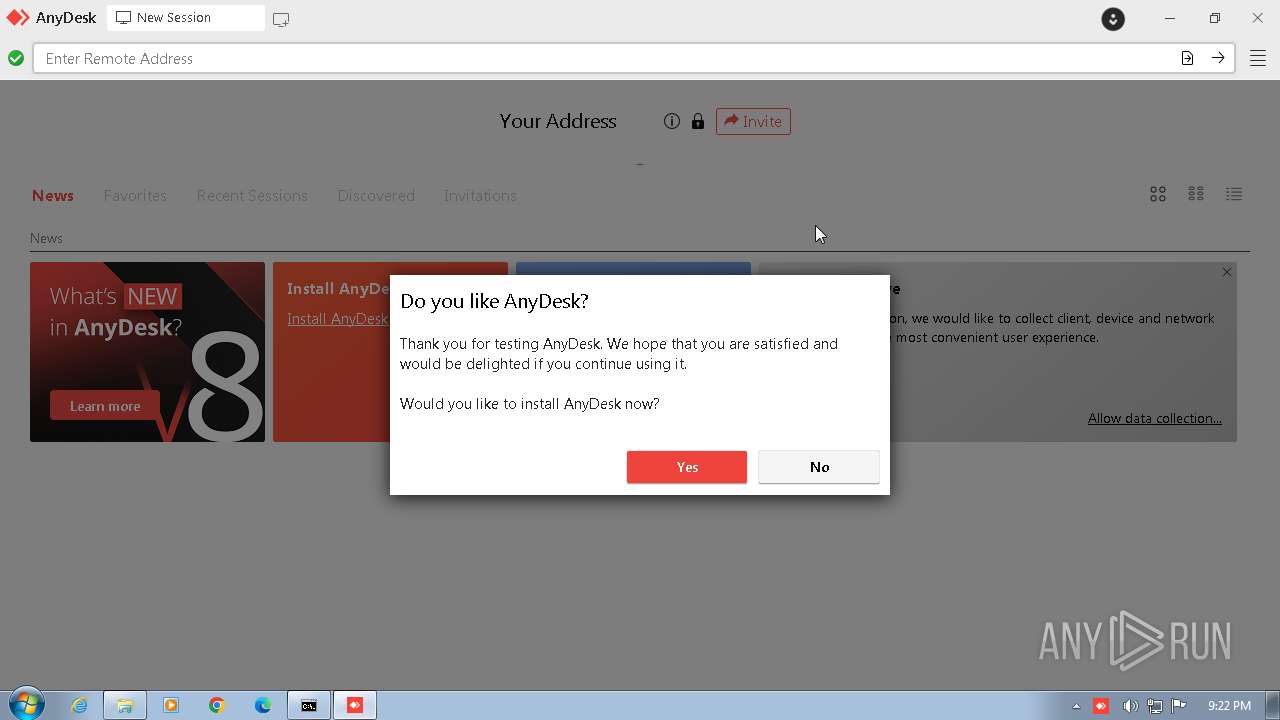Launch Internet Explorer from taskbar
1280x720 pixels.
[x=79, y=705]
